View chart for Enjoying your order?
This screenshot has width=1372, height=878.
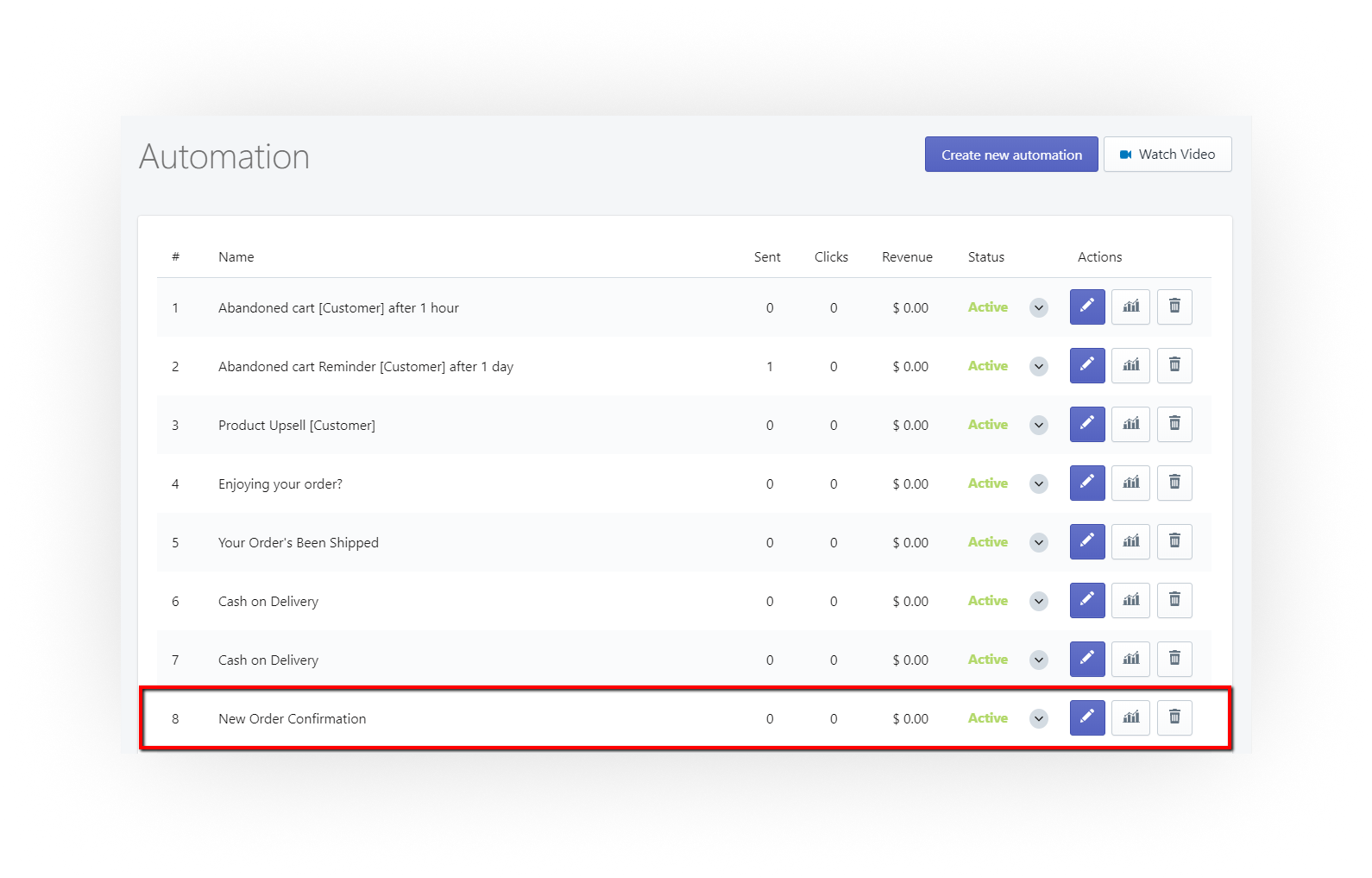[1130, 483]
